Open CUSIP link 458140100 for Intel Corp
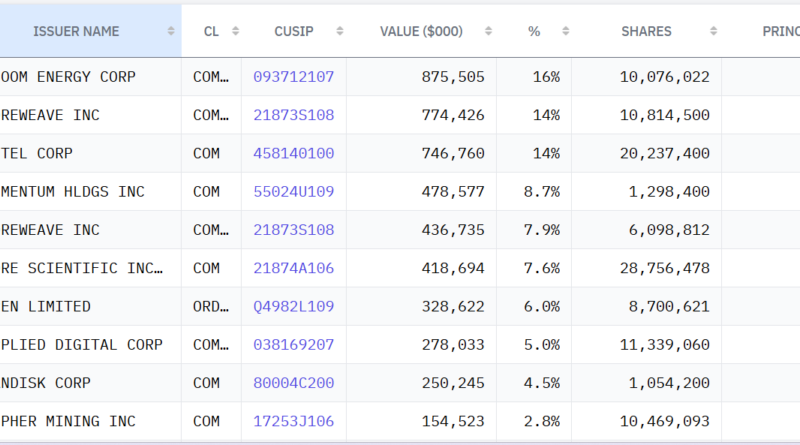Screen dimensions: 800x445 click(x=293, y=154)
